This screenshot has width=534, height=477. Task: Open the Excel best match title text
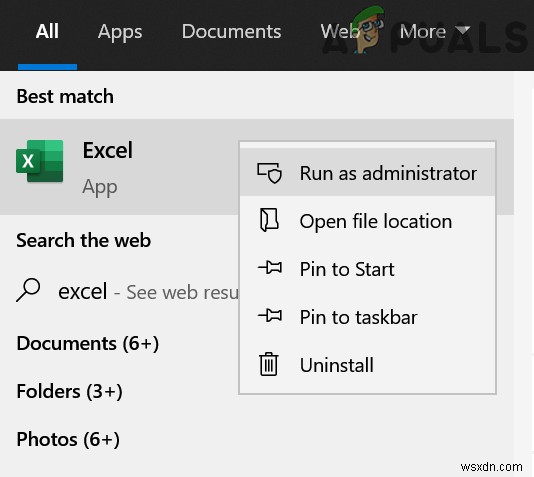108,150
